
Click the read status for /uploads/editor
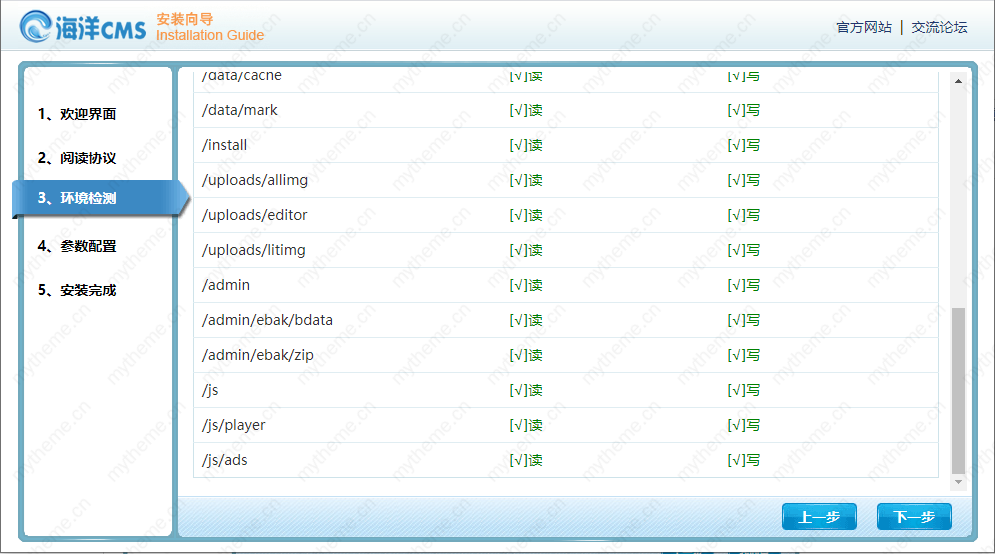526,215
